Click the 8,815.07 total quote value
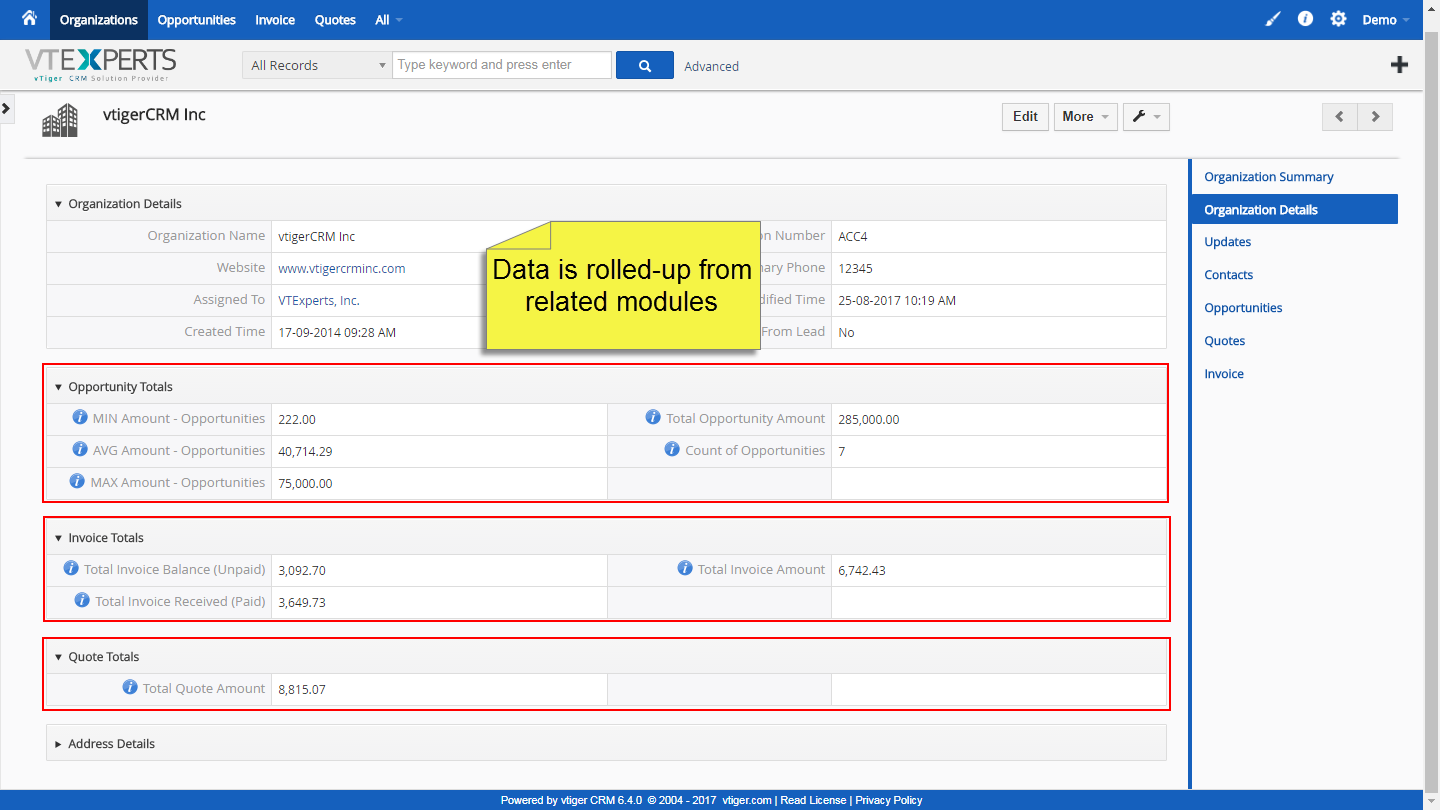This screenshot has width=1440, height=810. click(x=302, y=690)
